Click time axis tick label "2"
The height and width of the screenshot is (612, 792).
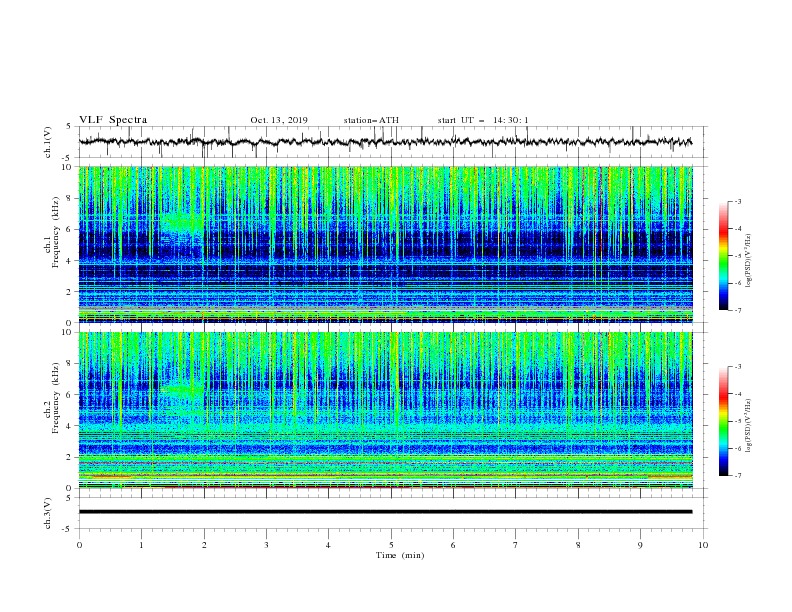point(204,545)
